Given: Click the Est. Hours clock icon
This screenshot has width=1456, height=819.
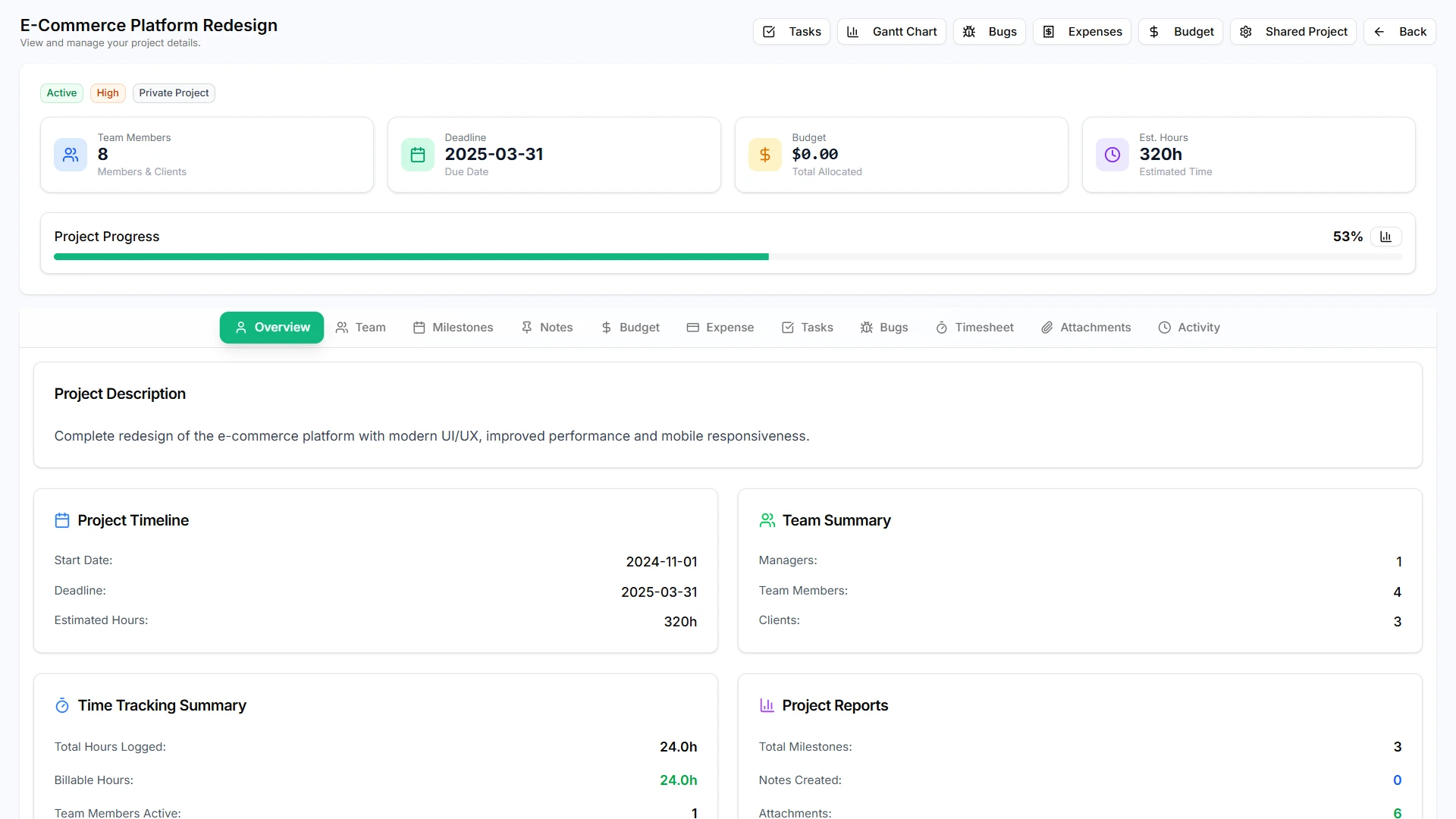Looking at the screenshot, I should 1112,155.
